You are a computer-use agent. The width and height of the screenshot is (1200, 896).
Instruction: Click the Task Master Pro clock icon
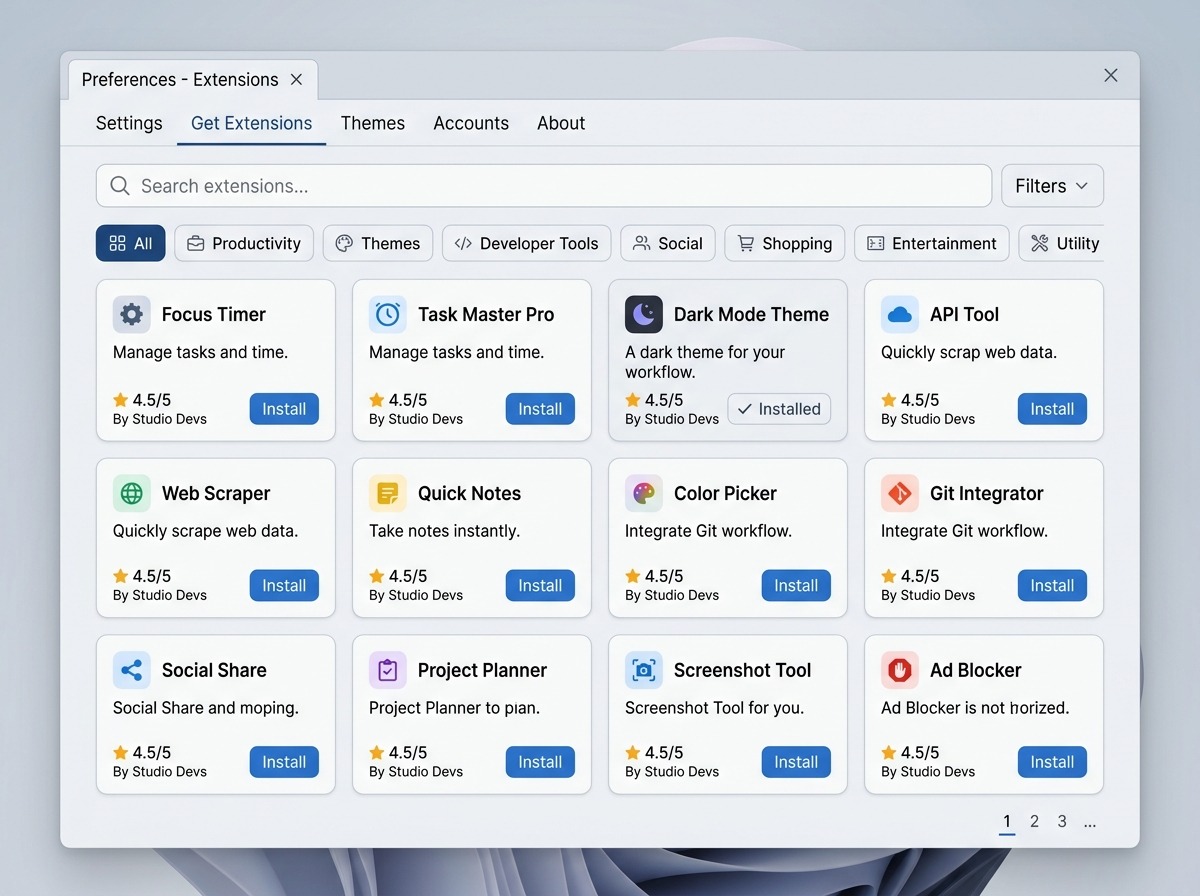tap(387, 314)
